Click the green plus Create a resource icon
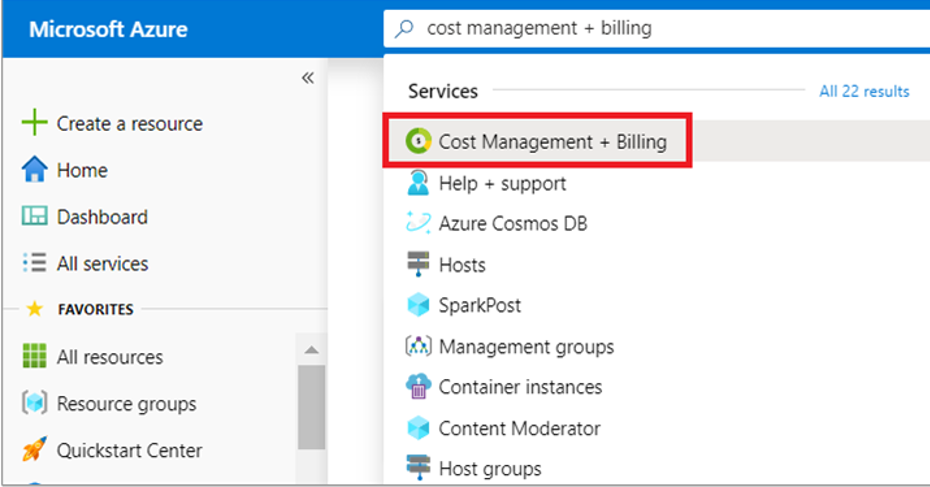930x487 pixels. pos(34,124)
